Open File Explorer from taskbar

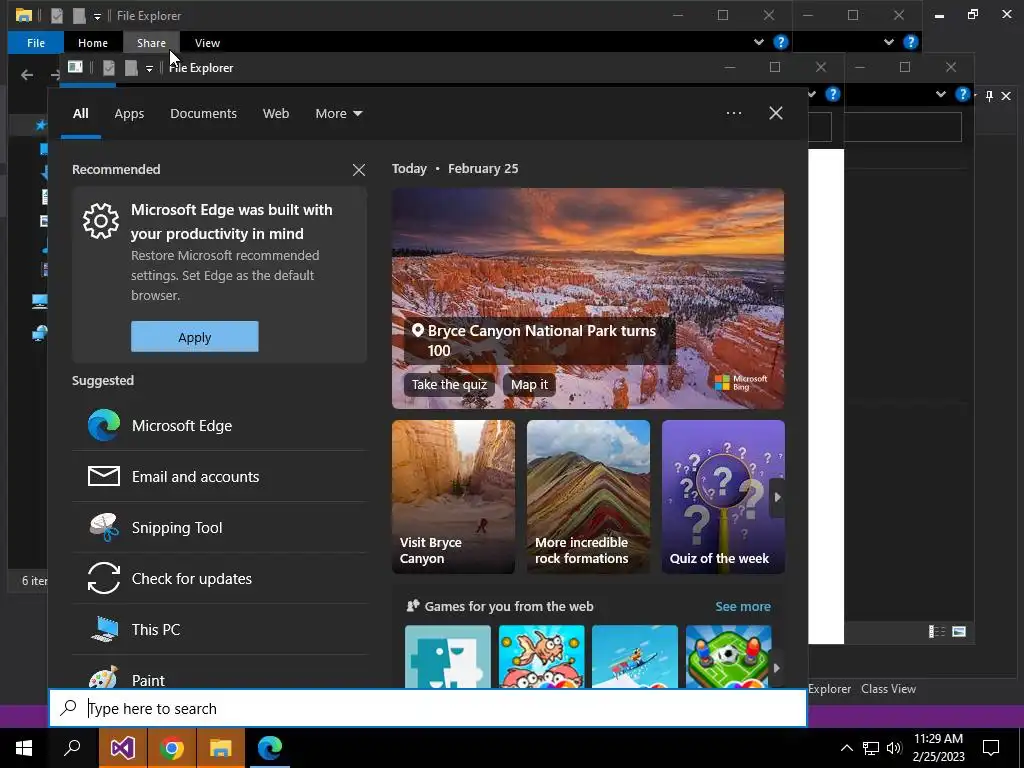pyautogui.click(x=221, y=748)
